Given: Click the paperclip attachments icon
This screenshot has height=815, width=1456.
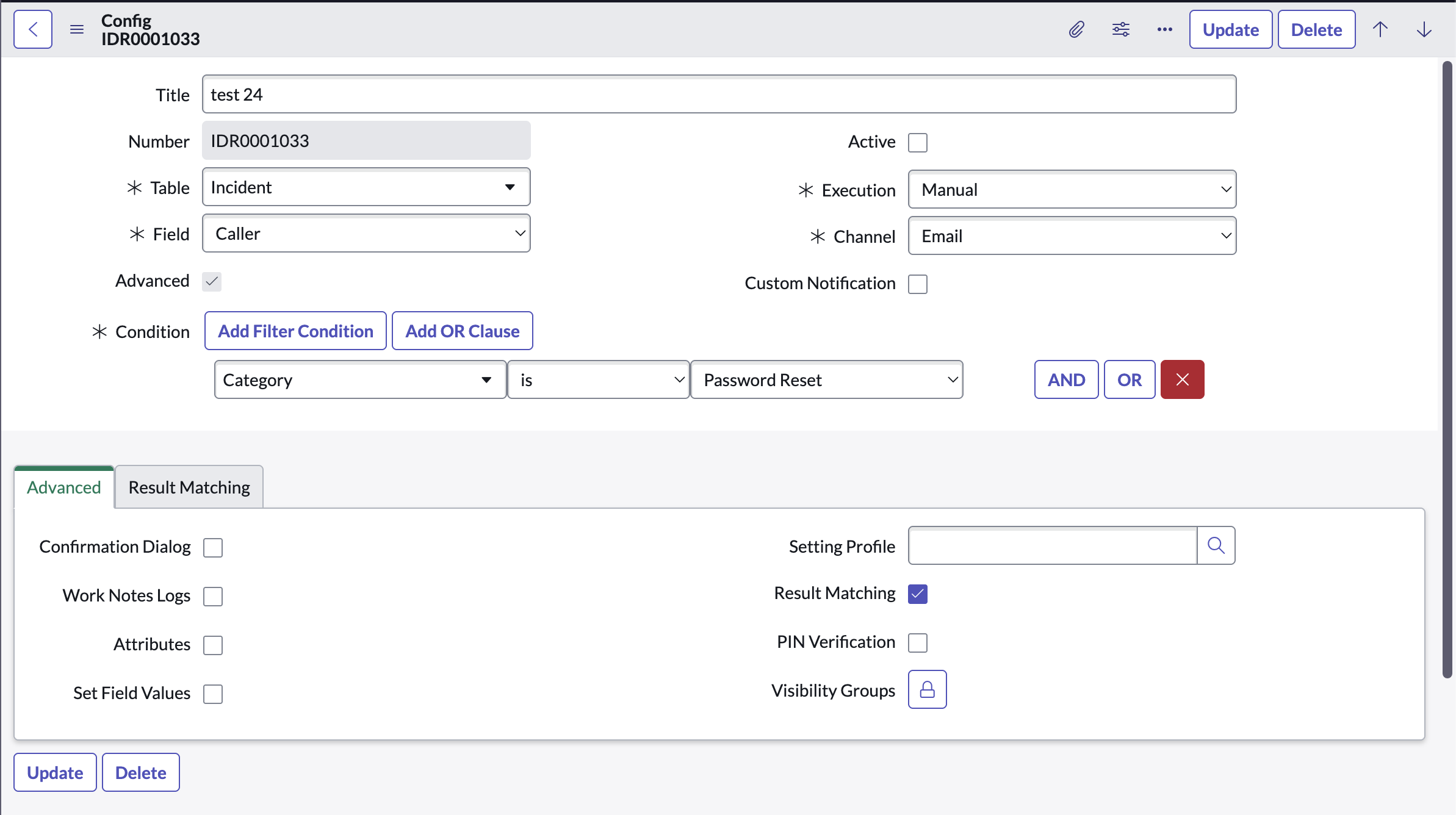Looking at the screenshot, I should pyautogui.click(x=1077, y=29).
